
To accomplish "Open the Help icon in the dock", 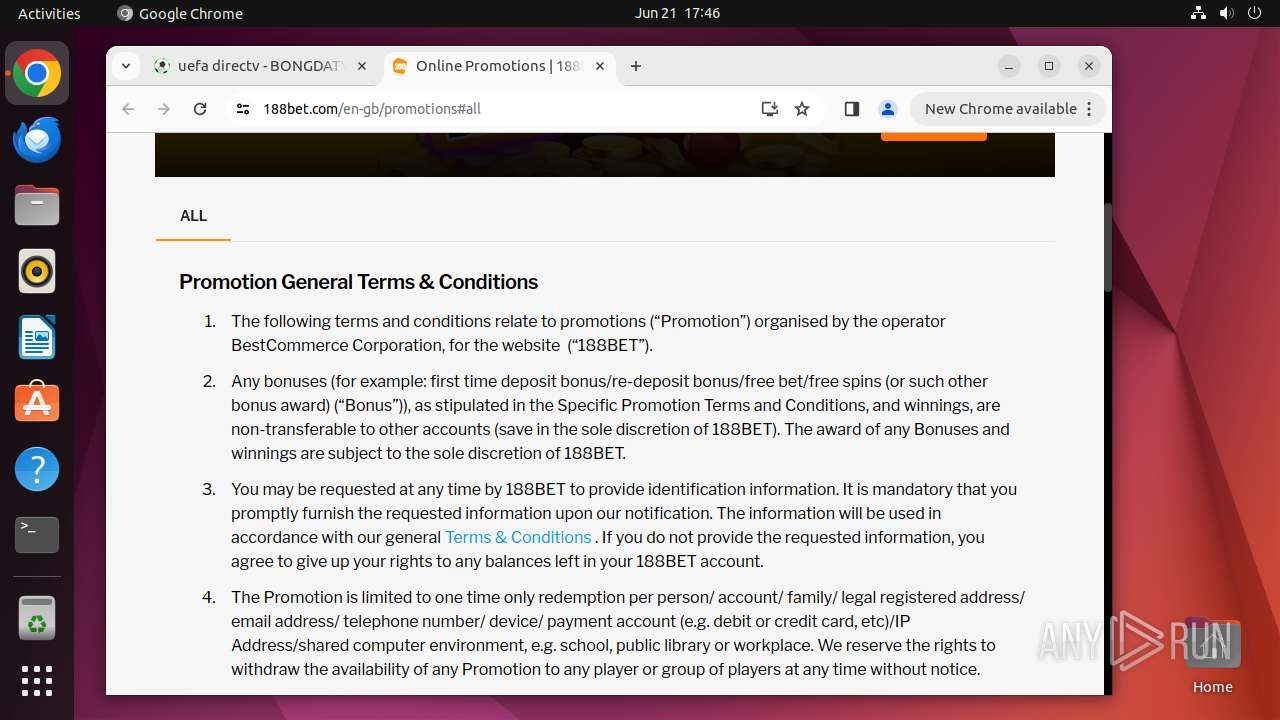I will tap(37, 469).
